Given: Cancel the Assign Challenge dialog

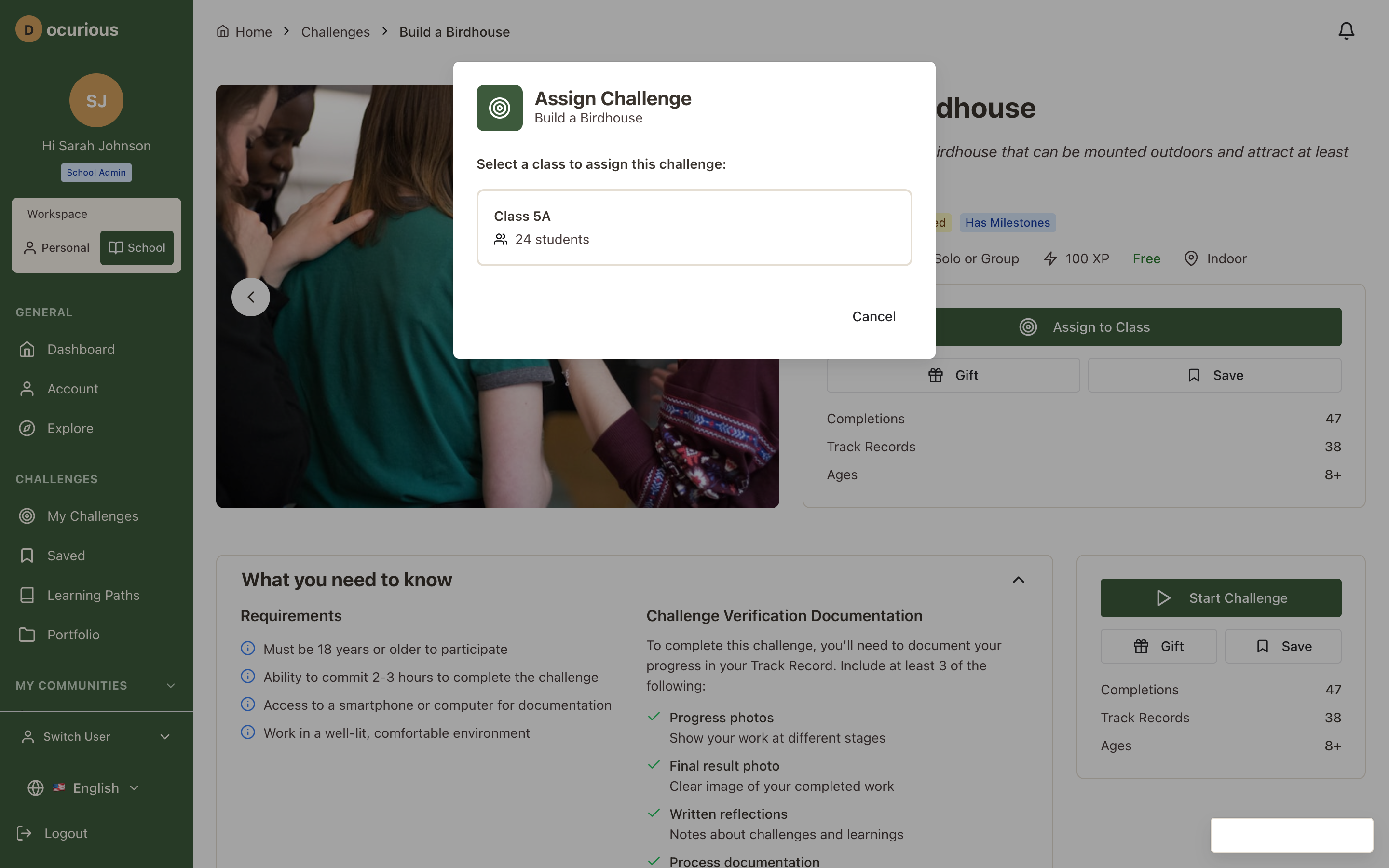Looking at the screenshot, I should (873, 316).
